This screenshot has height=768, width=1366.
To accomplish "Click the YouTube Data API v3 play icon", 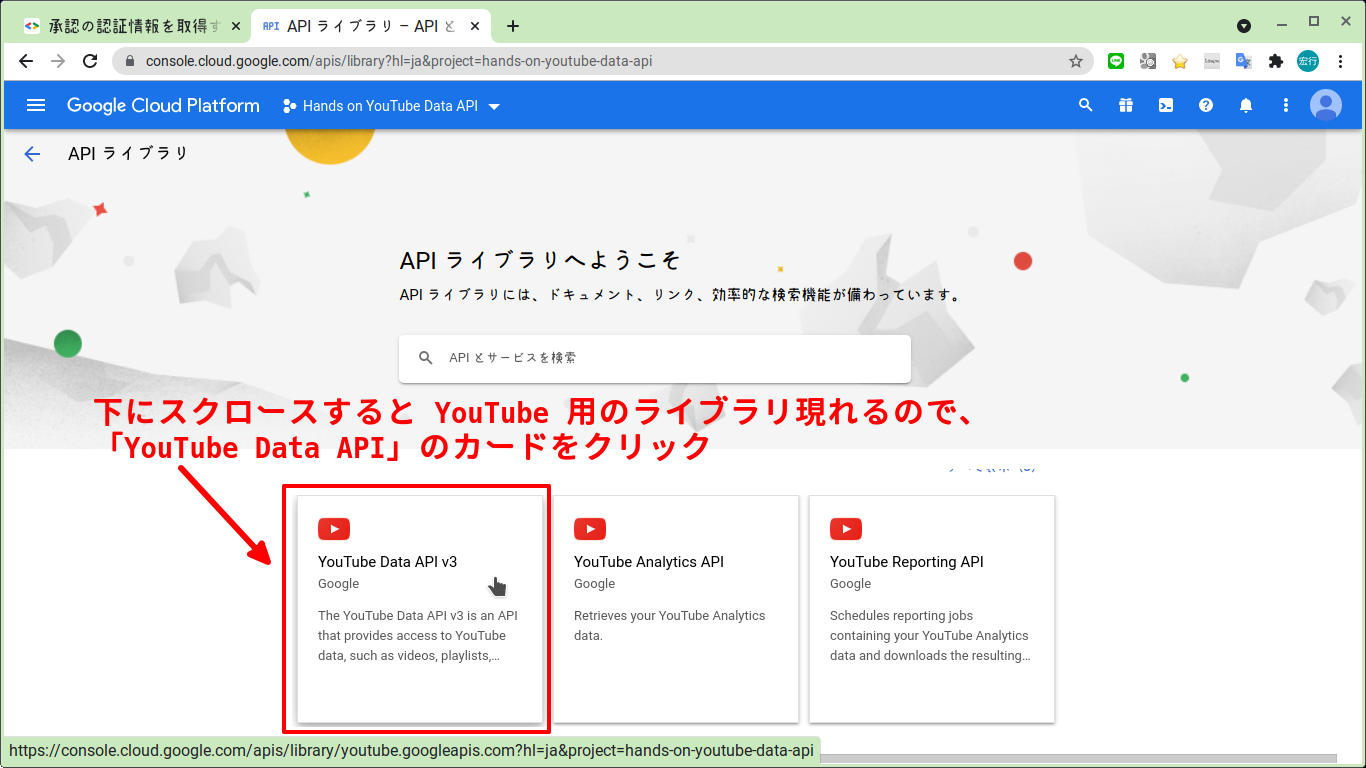I will [334, 528].
